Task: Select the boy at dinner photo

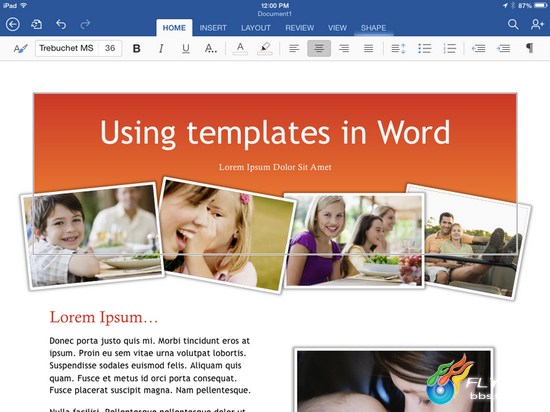Action: [x=93, y=236]
